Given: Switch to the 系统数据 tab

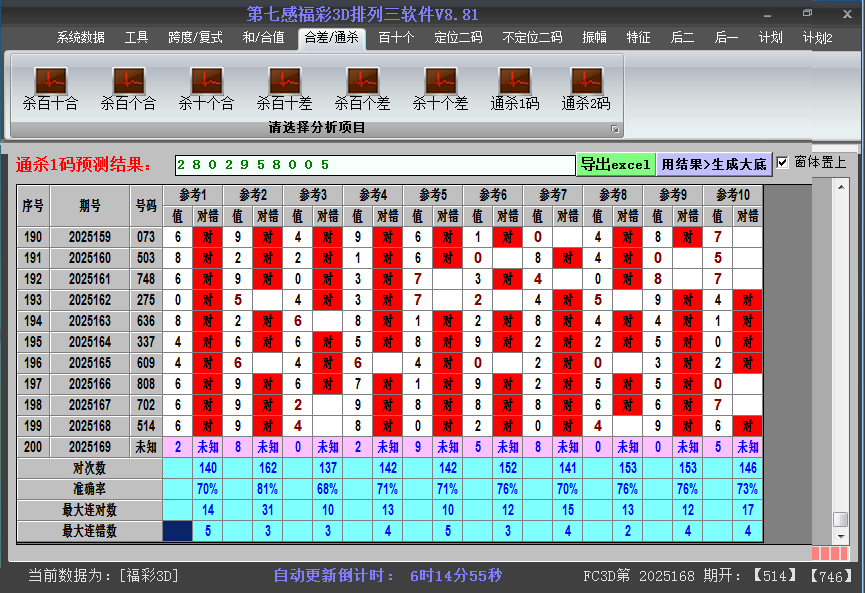Looking at the screenshot, I should [x=81, y=38].
